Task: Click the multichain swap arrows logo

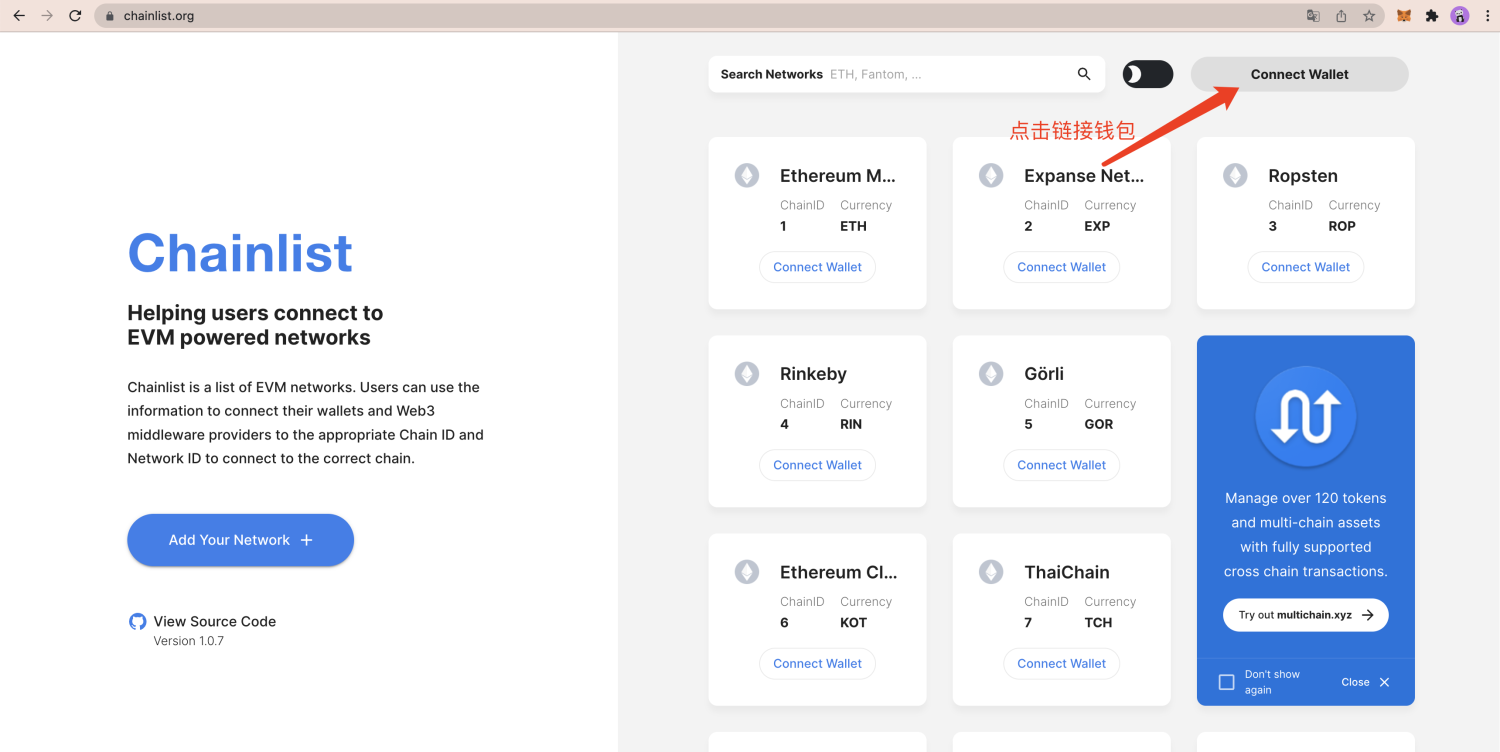Action: click(x=1305, y=417)
